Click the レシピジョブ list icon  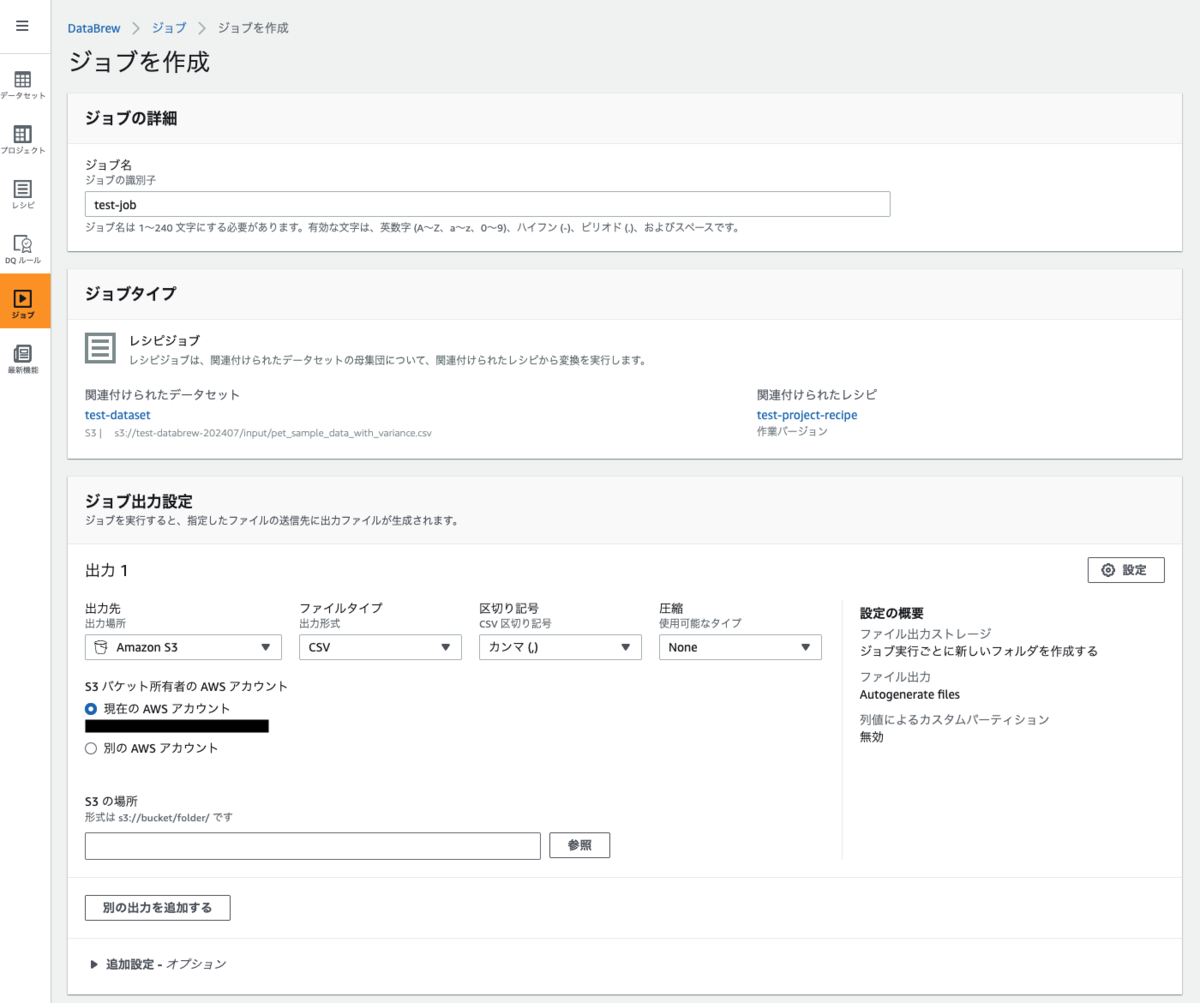(100, 348)
